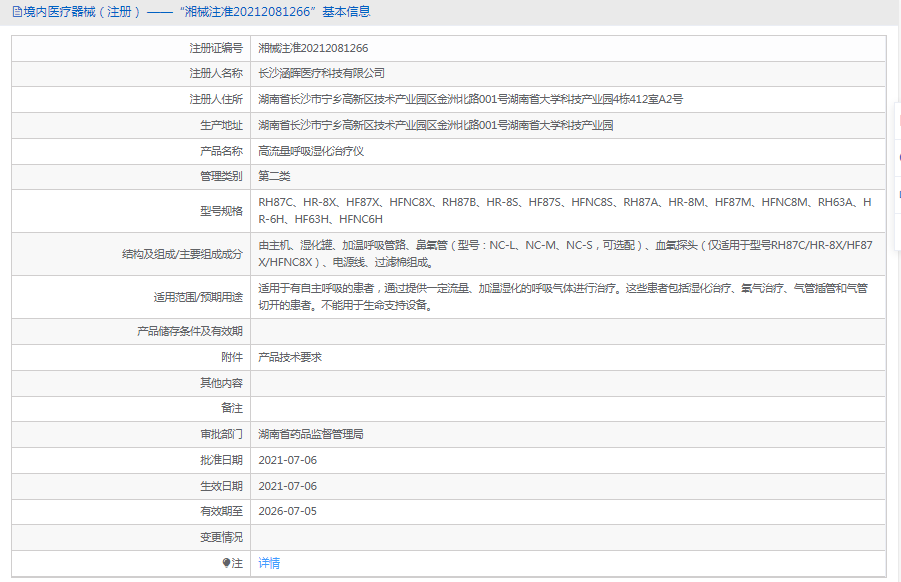Click the registrant name 长沙涵晖医疗科技有限公司
This screenshot has height=582, width=901.
321,74
